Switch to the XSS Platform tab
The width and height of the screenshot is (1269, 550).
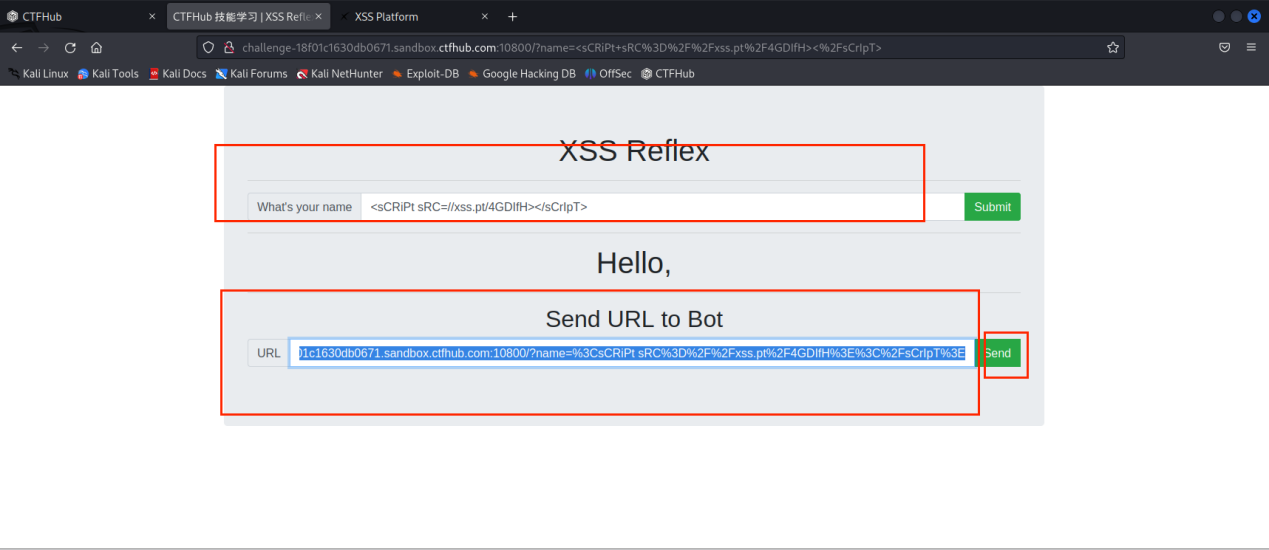pos(415,17)
